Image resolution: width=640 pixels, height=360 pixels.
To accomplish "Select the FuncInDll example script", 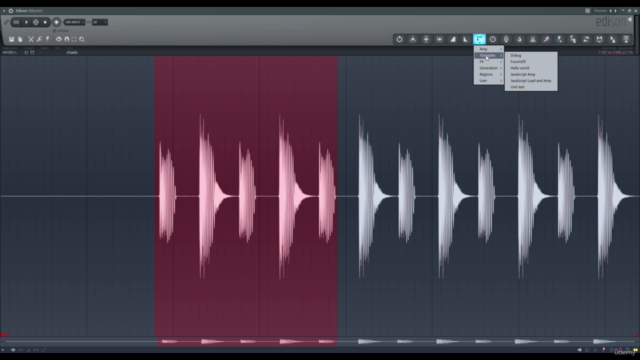I will [x=531, y=62].
